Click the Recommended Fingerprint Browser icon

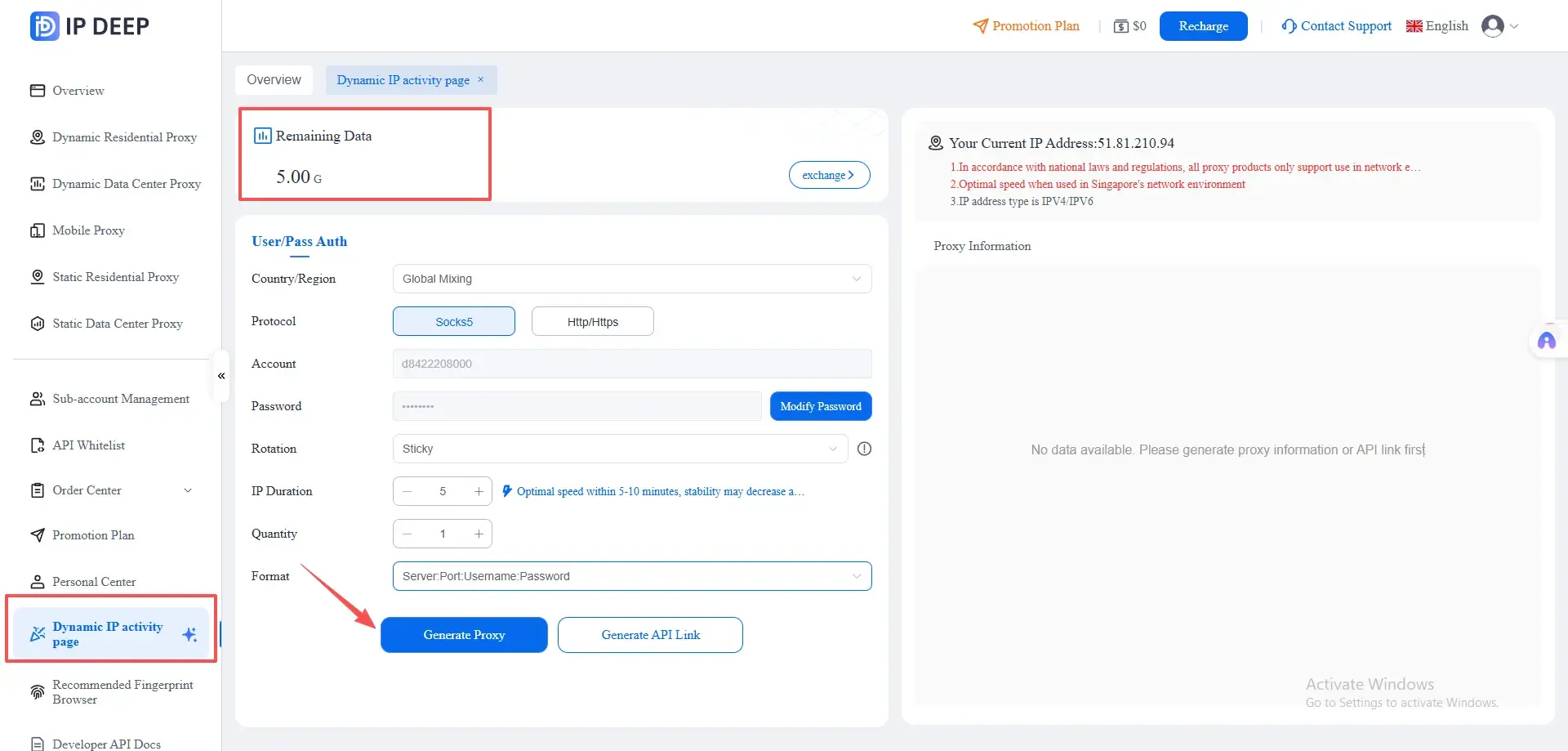[38, 692]
